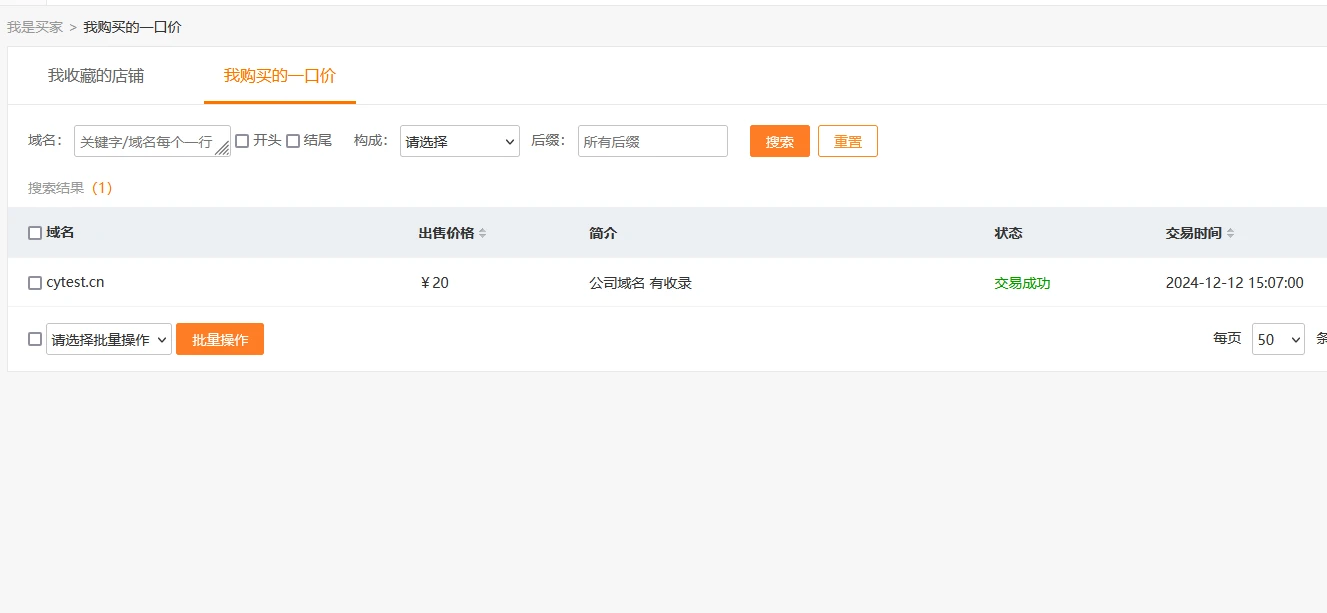Screen dimensions: 1327x613
Task: Click the 批量操作 button
Action: 220,339
